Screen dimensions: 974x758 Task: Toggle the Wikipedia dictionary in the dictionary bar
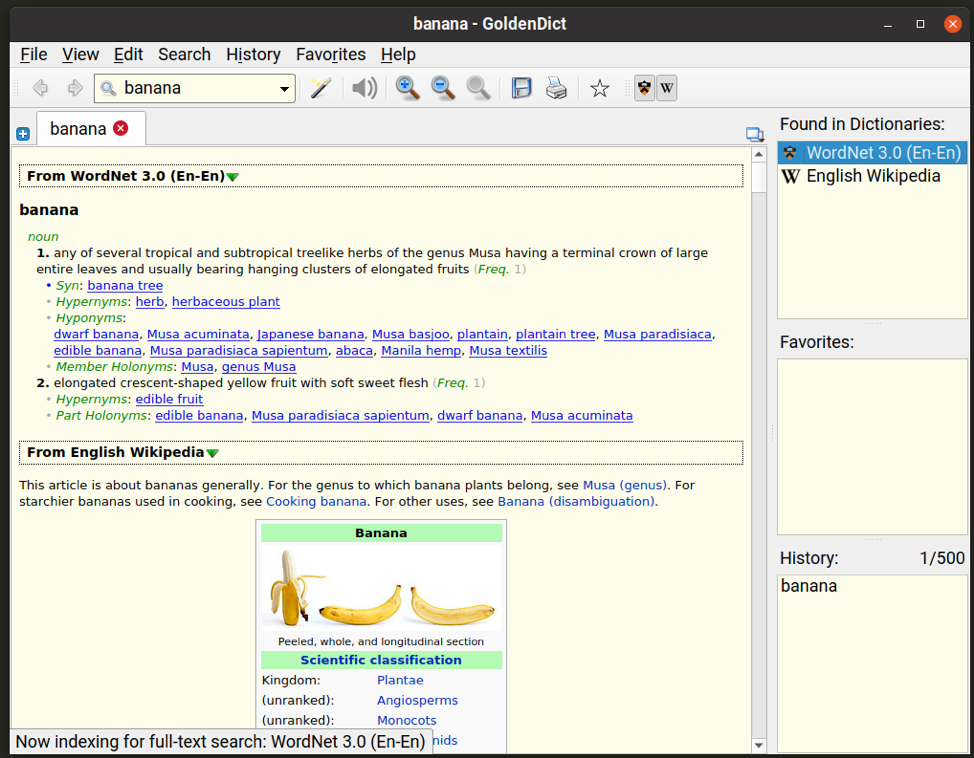pos(667,88)
